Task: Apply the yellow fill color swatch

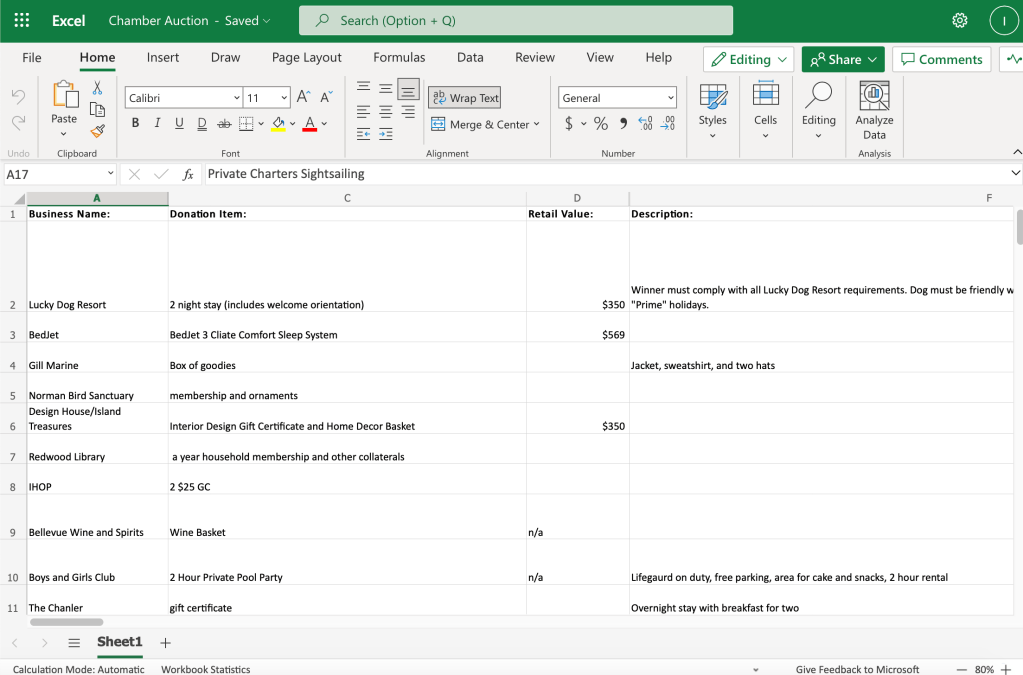Action: pyautogui.click(x=278, y=124)
